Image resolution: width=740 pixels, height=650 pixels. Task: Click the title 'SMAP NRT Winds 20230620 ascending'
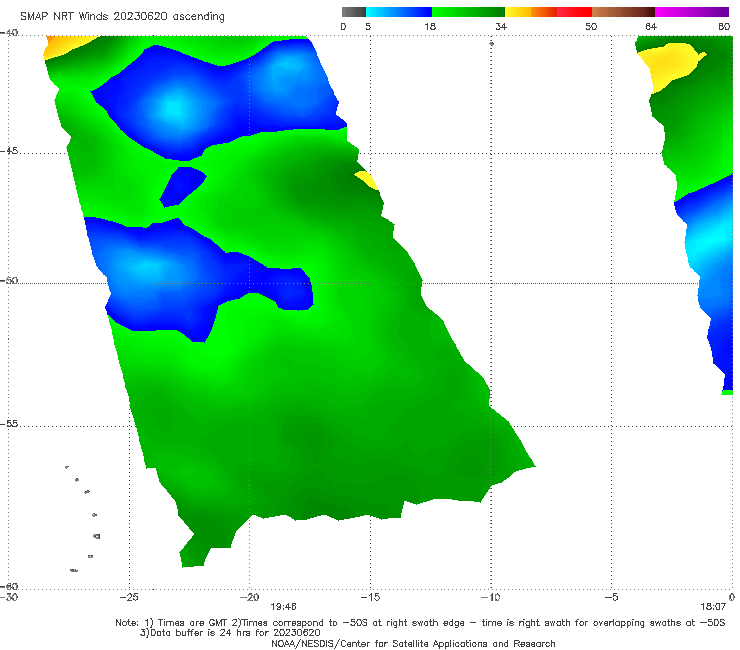[x=122, y=16]
